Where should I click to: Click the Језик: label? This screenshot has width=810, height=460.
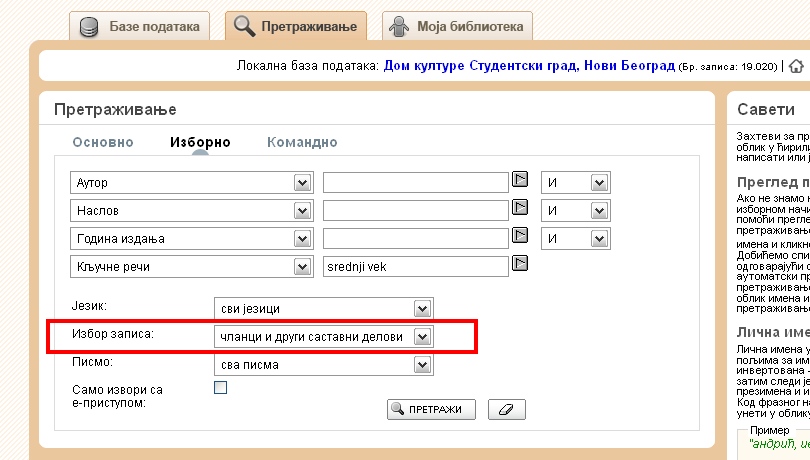pos(89,306)
